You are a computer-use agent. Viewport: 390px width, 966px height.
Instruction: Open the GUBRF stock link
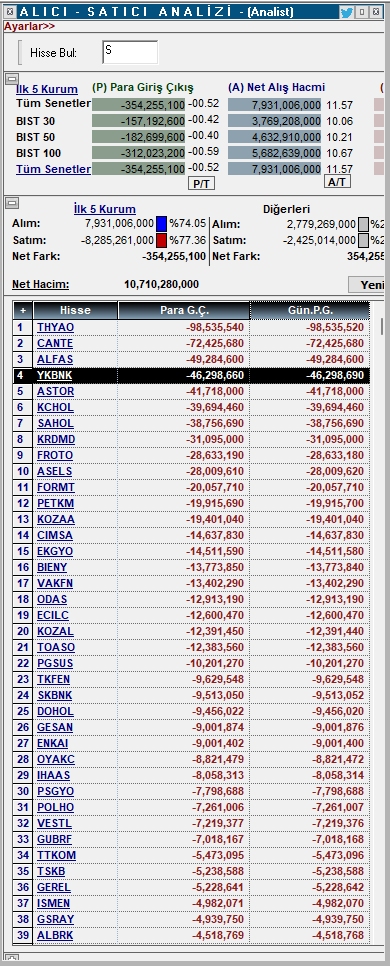55,840
